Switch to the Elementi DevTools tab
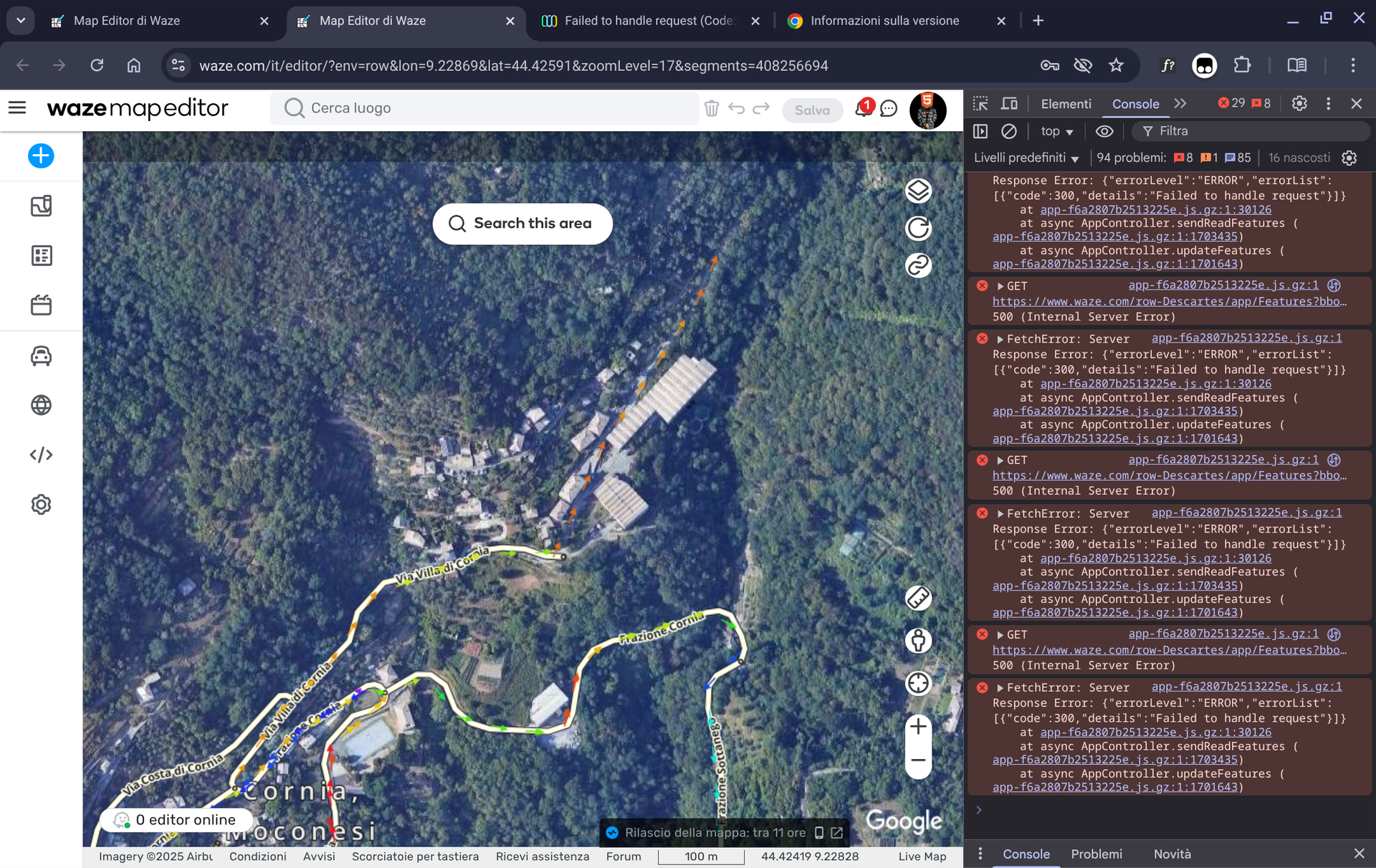This screenshot has height=868, width=1376. pyautogui.click(x=1066, y=104)
